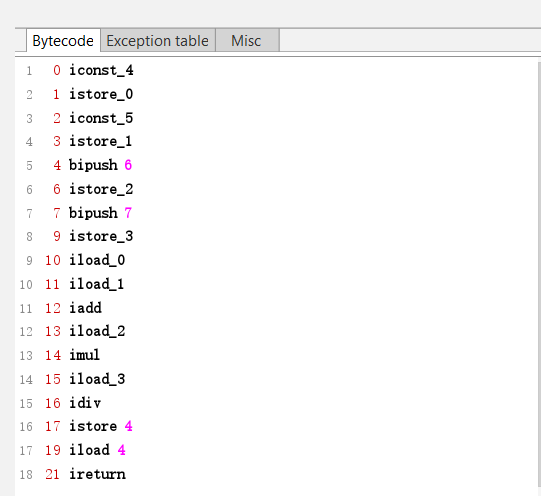The height and width of the screenshot is (496, 541).
Task: Click the vertical scrollbar of bytecode view
Action: 539,276
